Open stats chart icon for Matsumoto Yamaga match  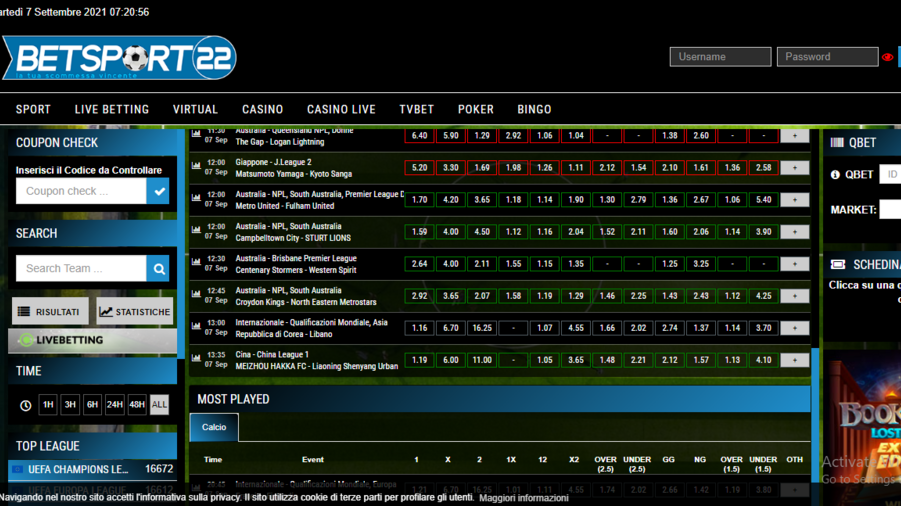[x=196, y=167]
